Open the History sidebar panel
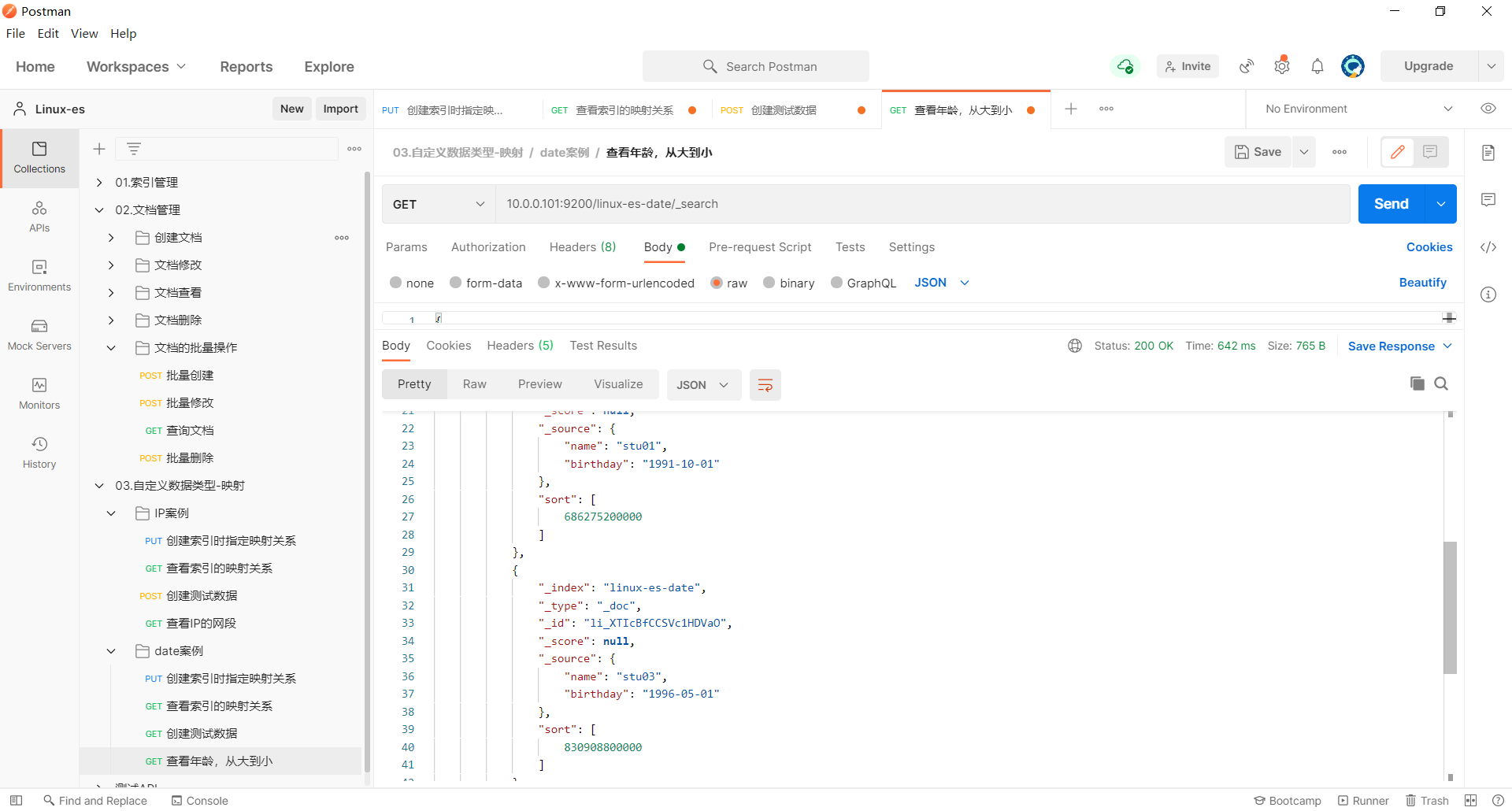 [x=39, y=454]
